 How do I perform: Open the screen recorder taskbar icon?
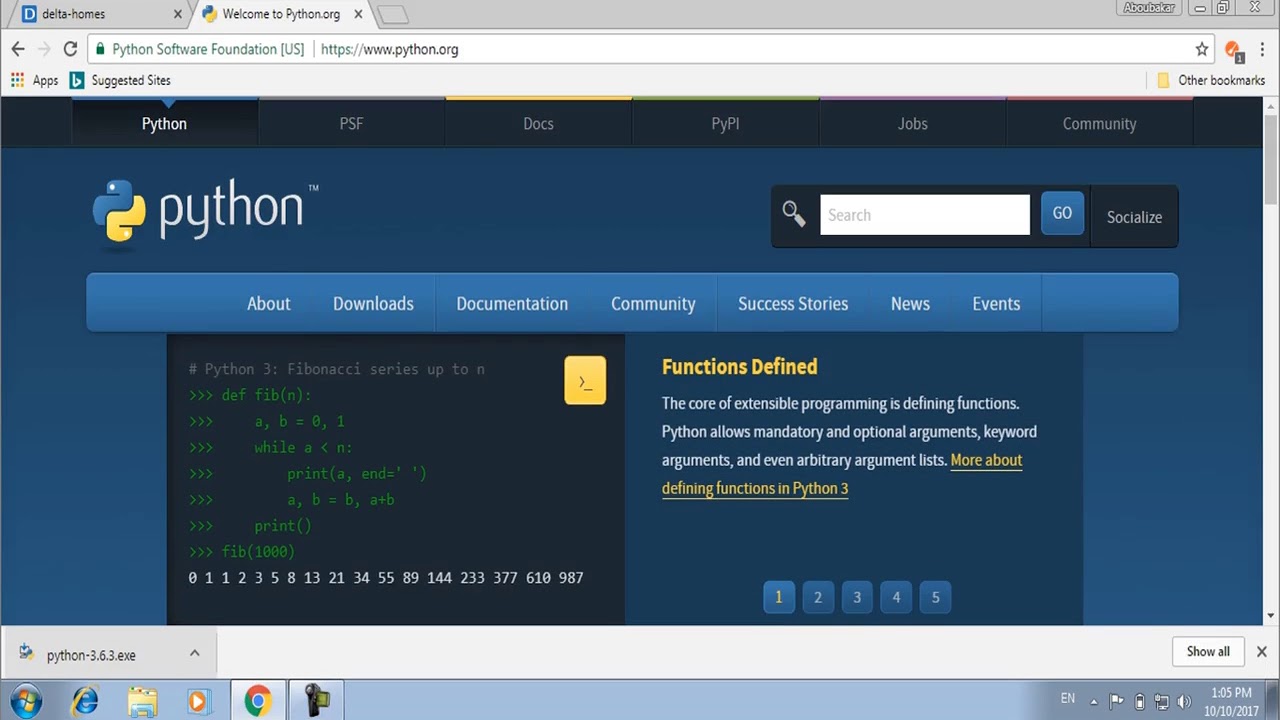coord(317,701)
